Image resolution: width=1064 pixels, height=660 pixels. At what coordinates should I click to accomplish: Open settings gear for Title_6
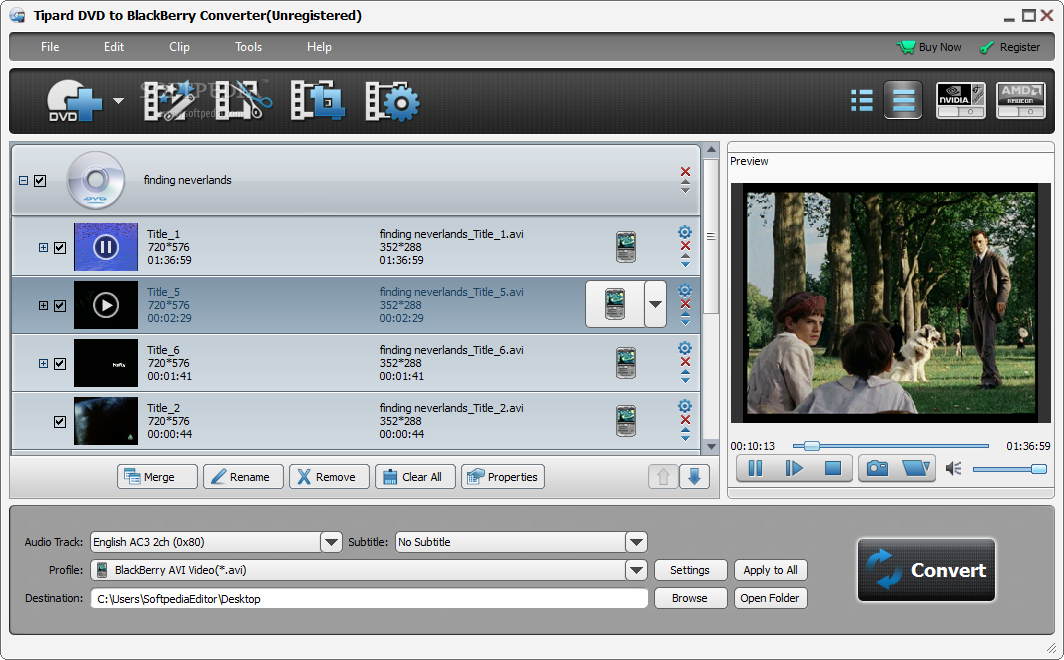[685, 348]
